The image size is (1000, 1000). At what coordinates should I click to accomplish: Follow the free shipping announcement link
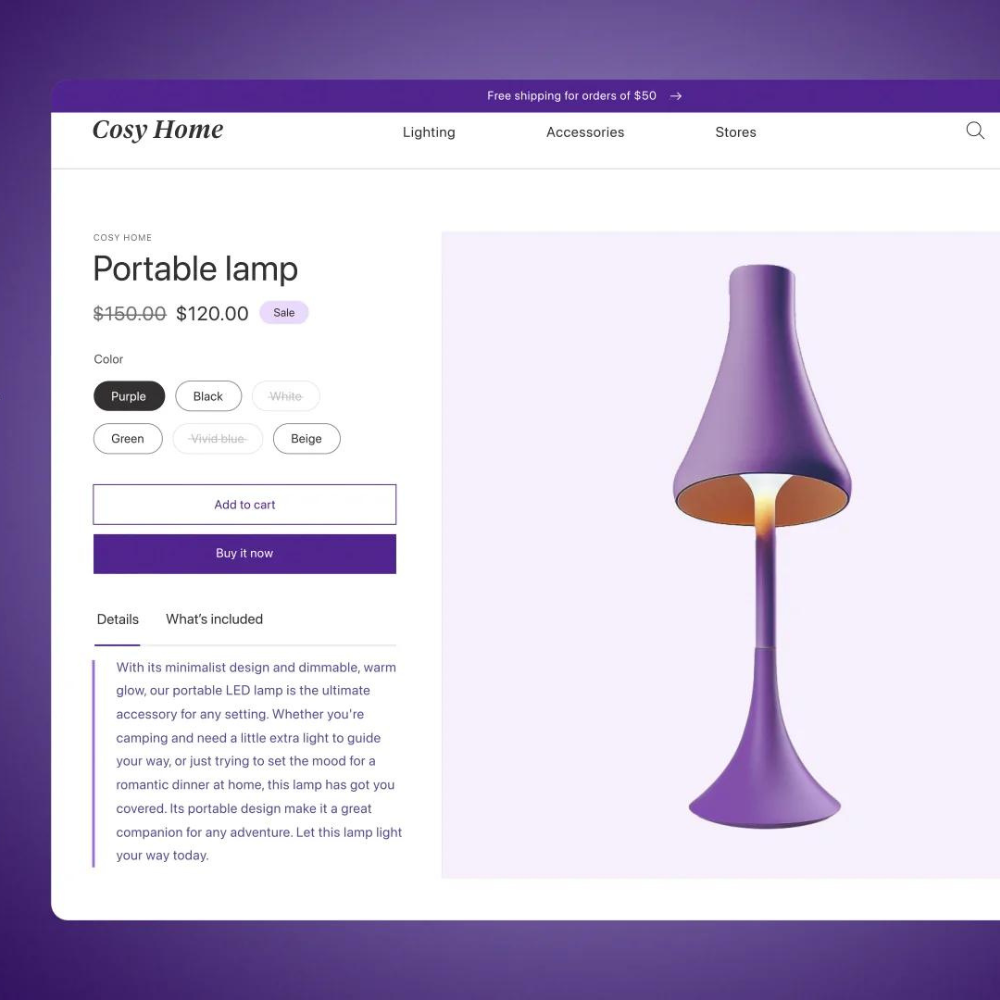click(571, 96)
